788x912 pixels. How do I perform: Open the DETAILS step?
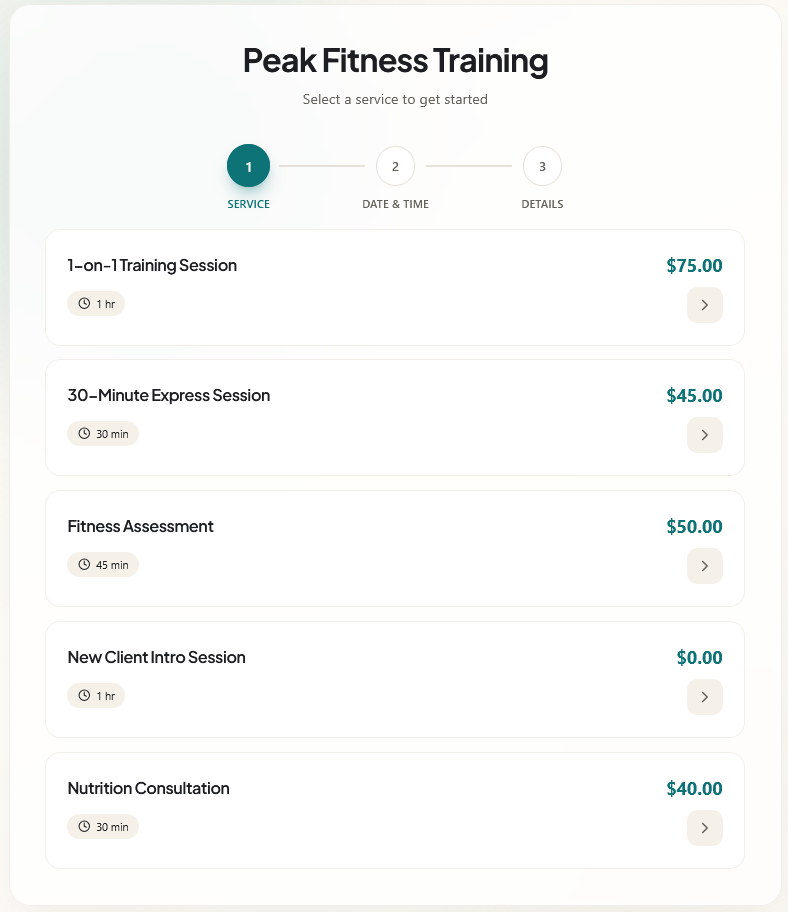click(542, 203)
